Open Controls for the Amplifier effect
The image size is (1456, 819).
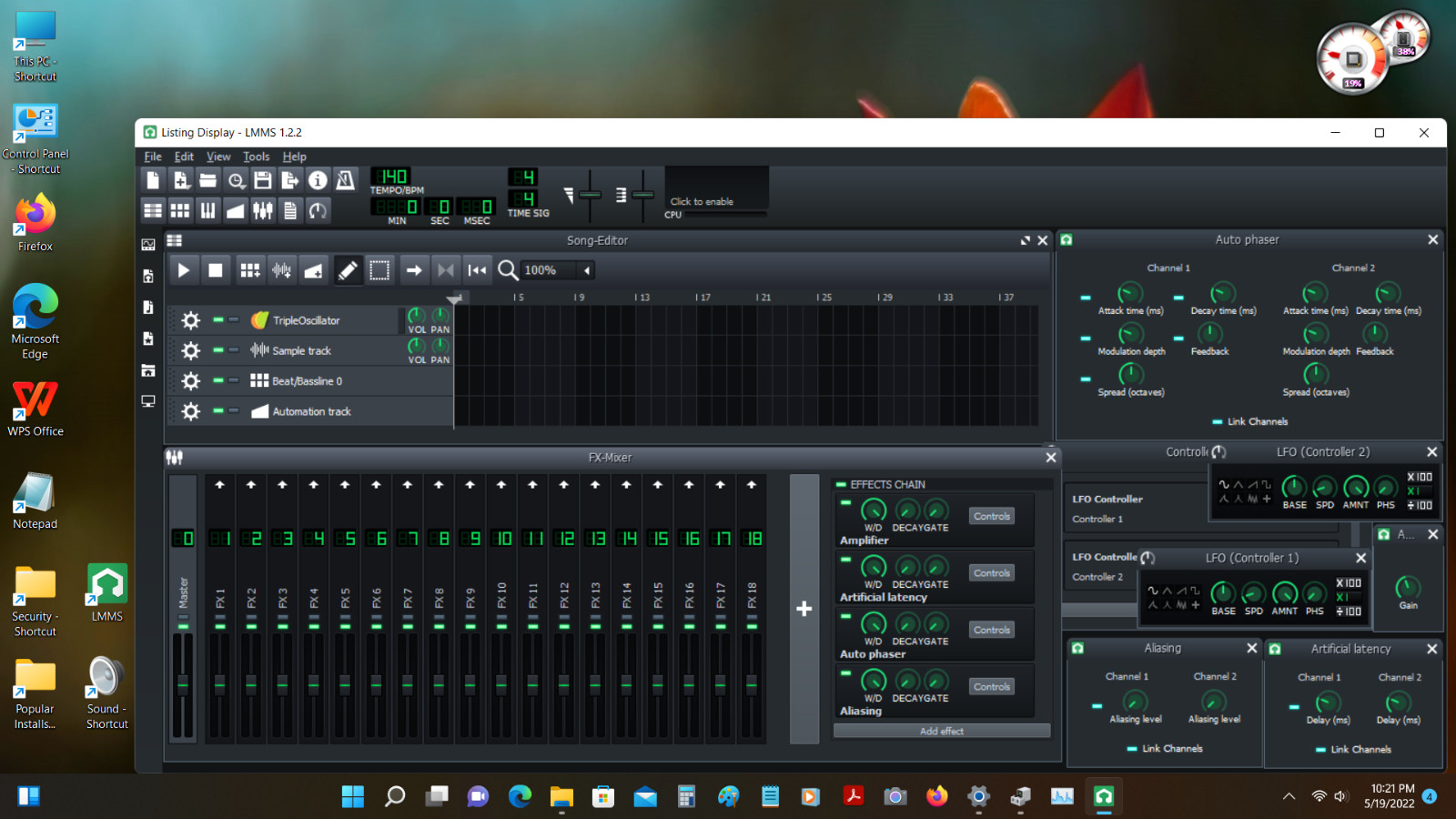pyautogui.click(x=992, y=516)
